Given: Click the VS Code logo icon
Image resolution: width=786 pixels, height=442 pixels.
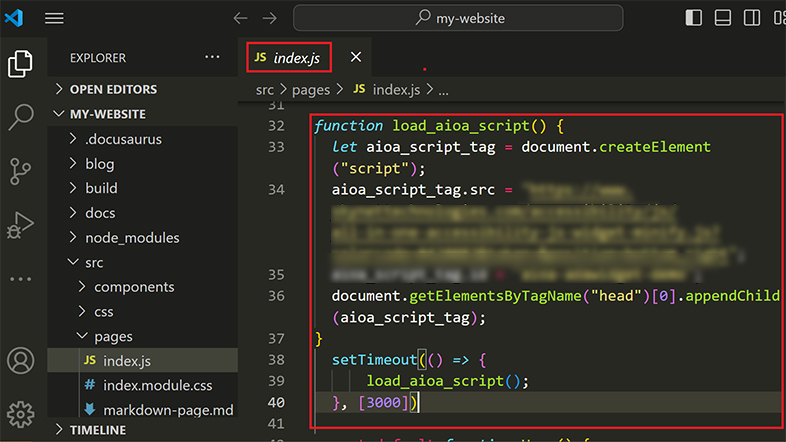Looking at the screenshot, I should click(14, 19).
